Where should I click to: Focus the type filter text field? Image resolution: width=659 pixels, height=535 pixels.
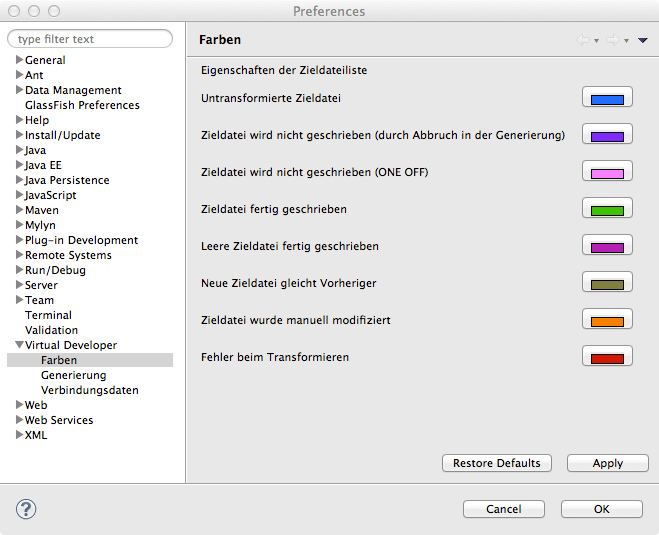tap(90, 39)
